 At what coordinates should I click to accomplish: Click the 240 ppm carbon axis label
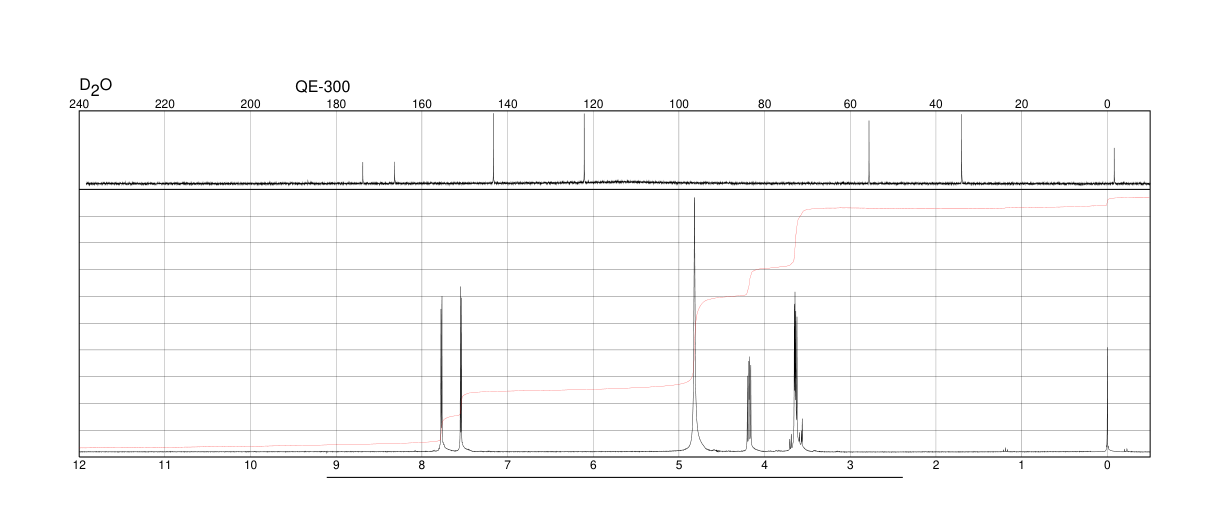80,104
